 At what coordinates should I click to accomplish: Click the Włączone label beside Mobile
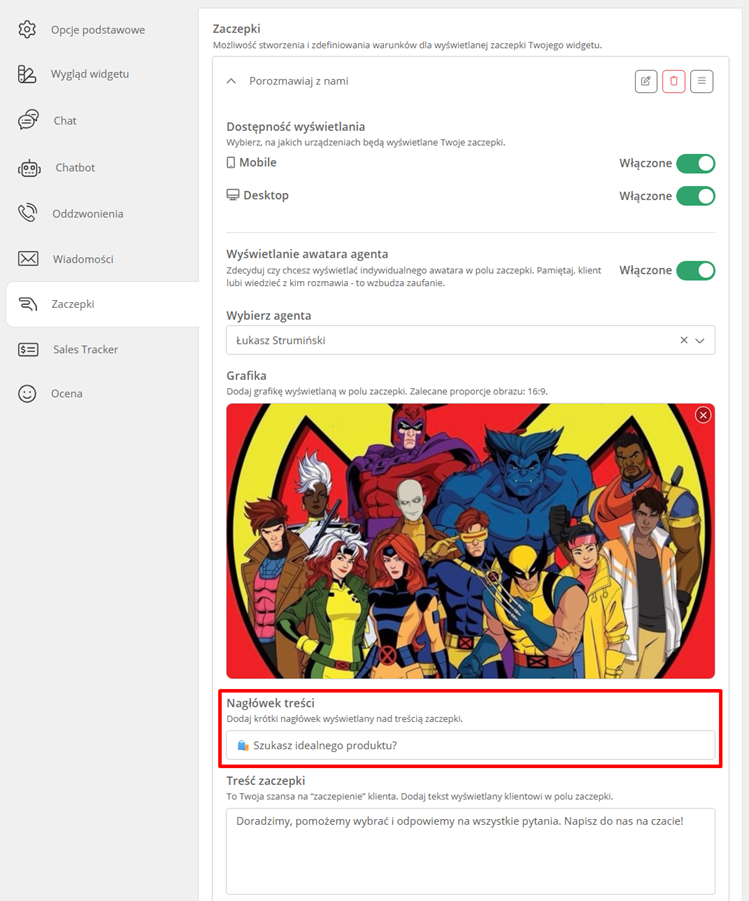[x=646, y=163]
